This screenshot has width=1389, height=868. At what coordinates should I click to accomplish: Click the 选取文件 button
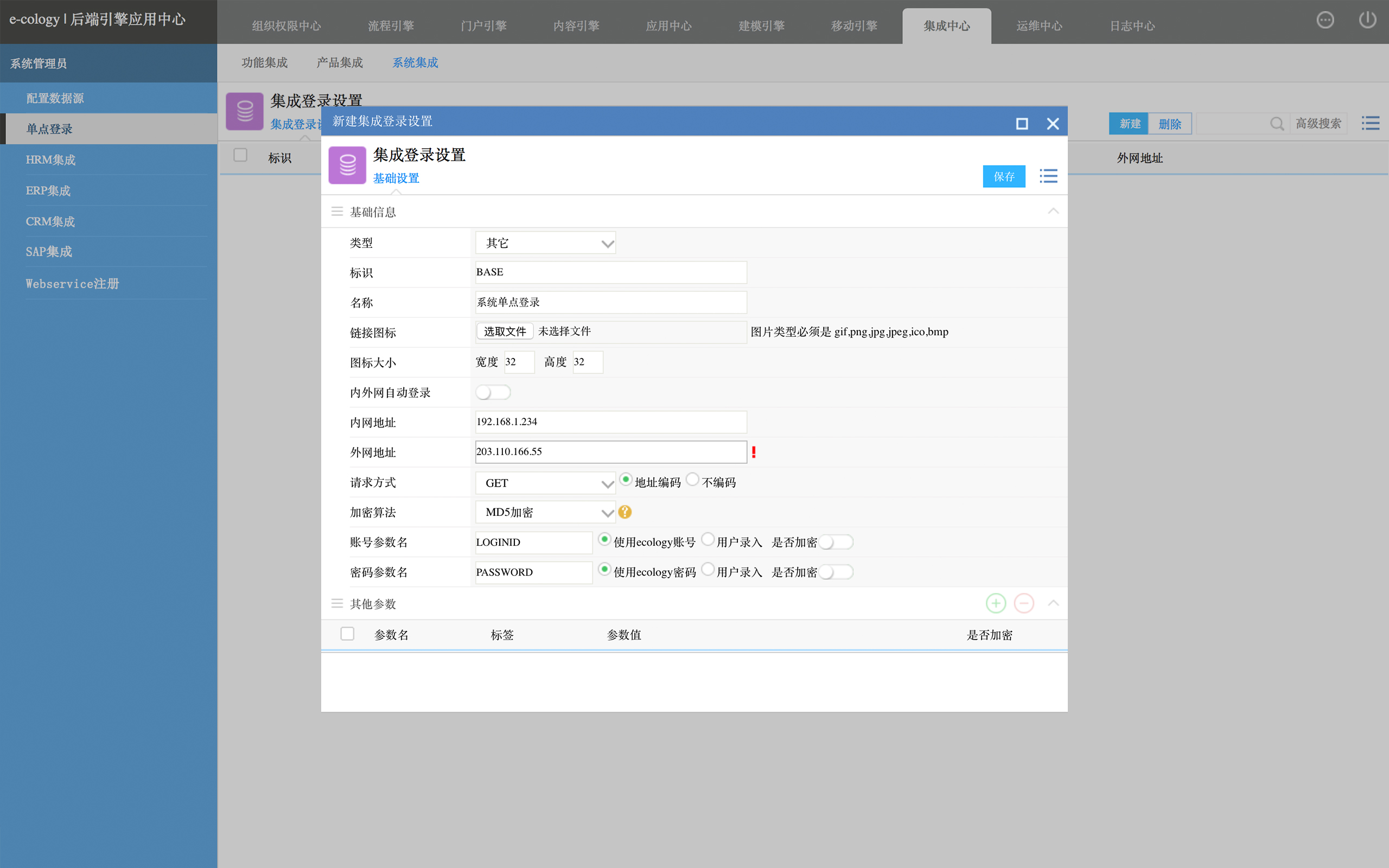505,331
